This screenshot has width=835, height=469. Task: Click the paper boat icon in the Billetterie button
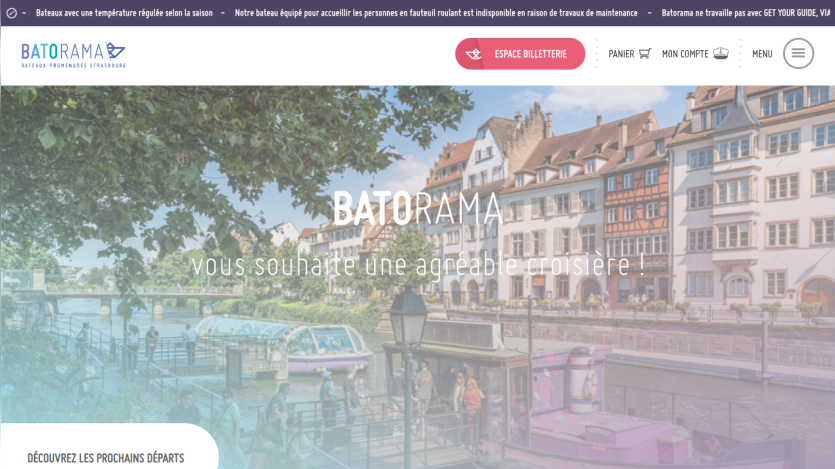[473, 54]
